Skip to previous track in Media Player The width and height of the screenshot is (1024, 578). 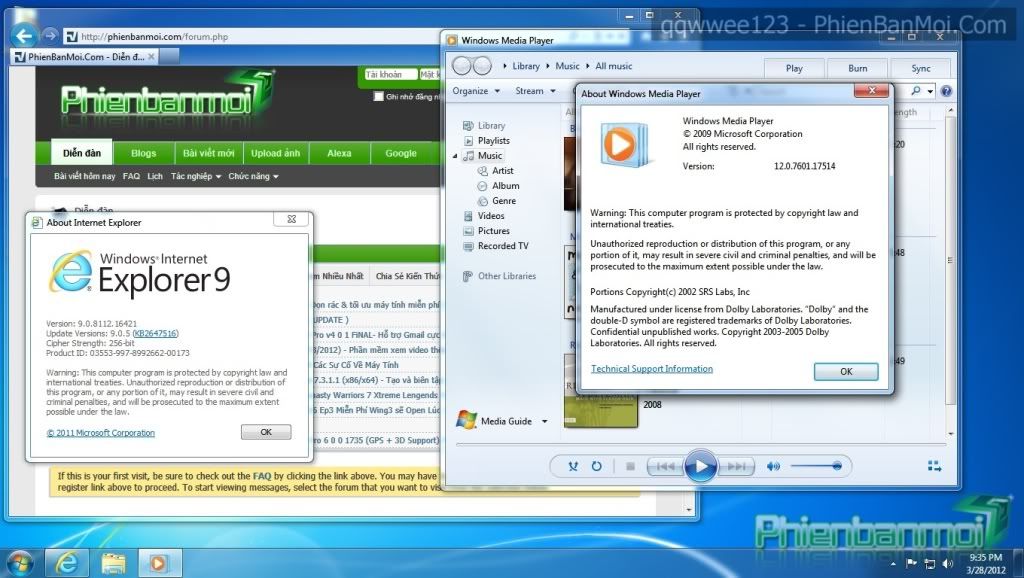pyautogui.click(x=665, y=466)
